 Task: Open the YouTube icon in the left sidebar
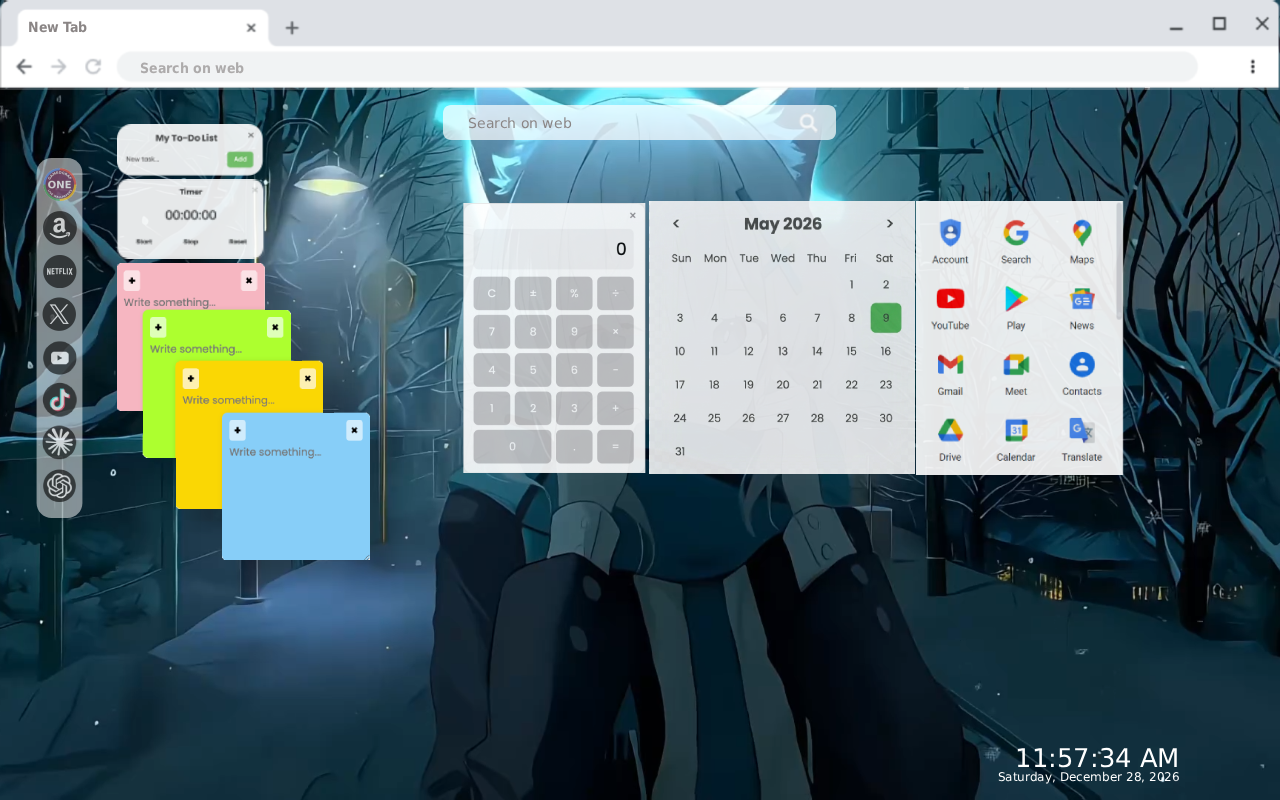[60, 357]
